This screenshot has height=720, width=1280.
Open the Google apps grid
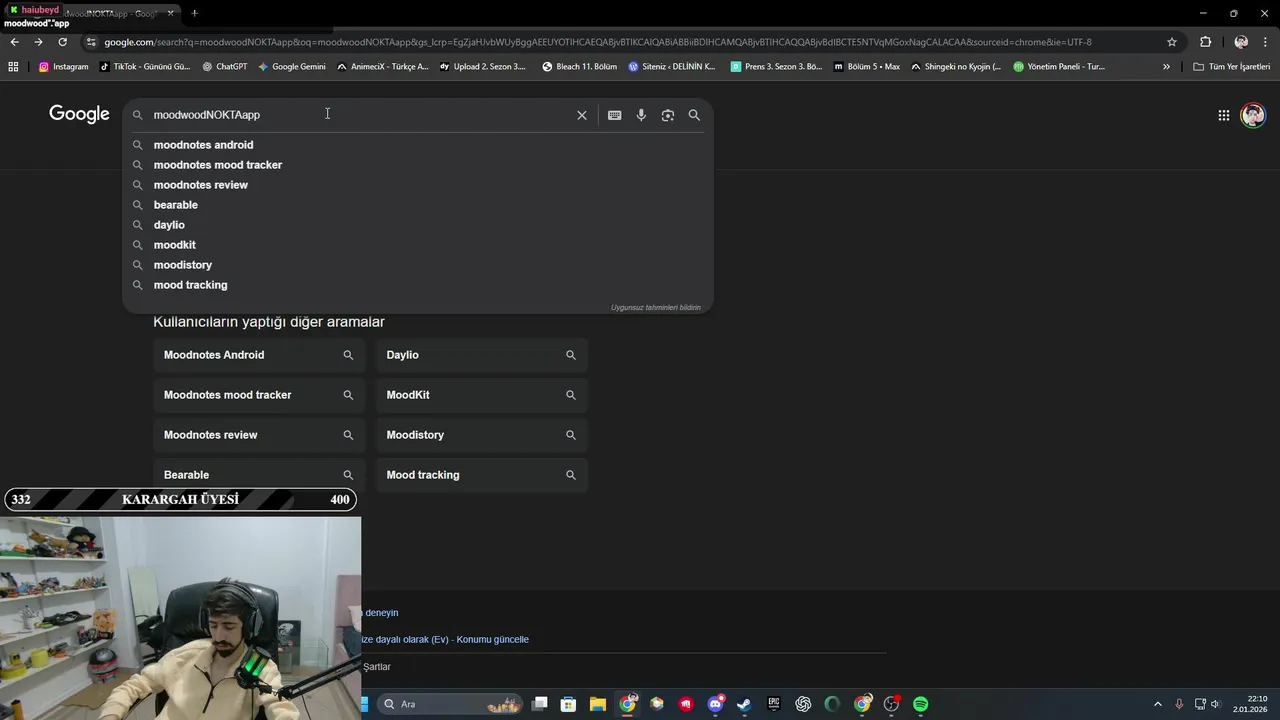1223,115
